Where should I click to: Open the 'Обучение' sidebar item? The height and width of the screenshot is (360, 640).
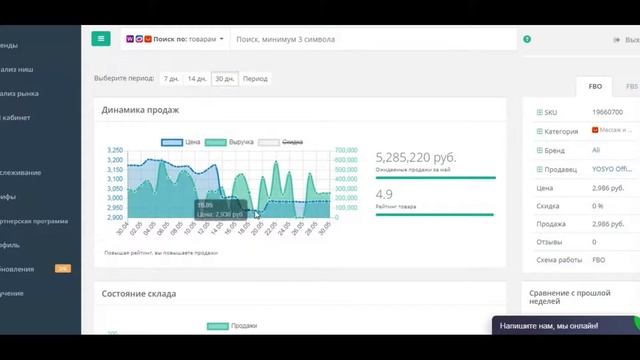coord(12,293)
